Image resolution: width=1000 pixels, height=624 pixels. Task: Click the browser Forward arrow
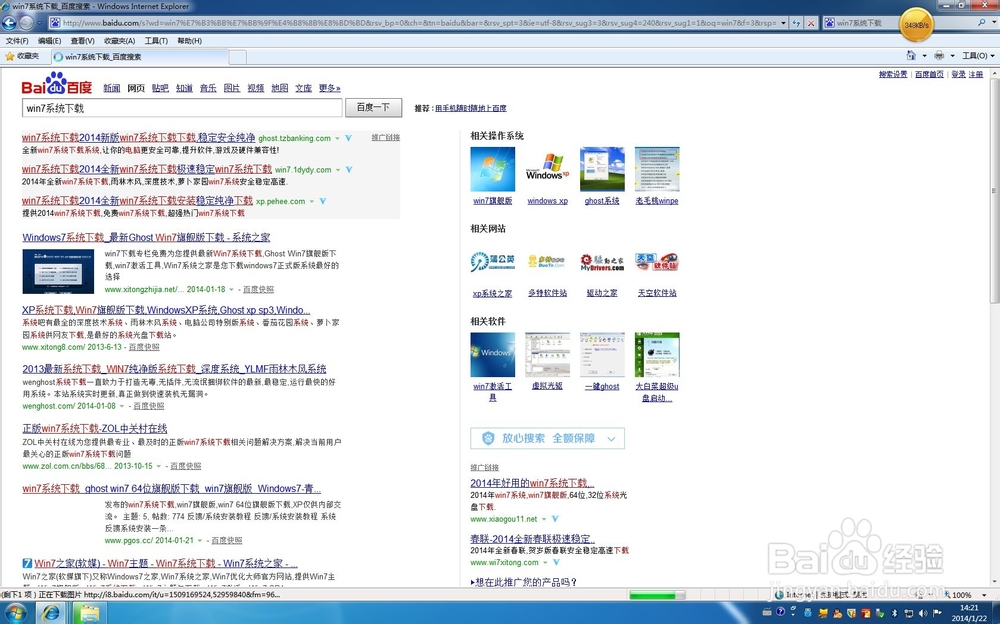[x=26, y=23]
